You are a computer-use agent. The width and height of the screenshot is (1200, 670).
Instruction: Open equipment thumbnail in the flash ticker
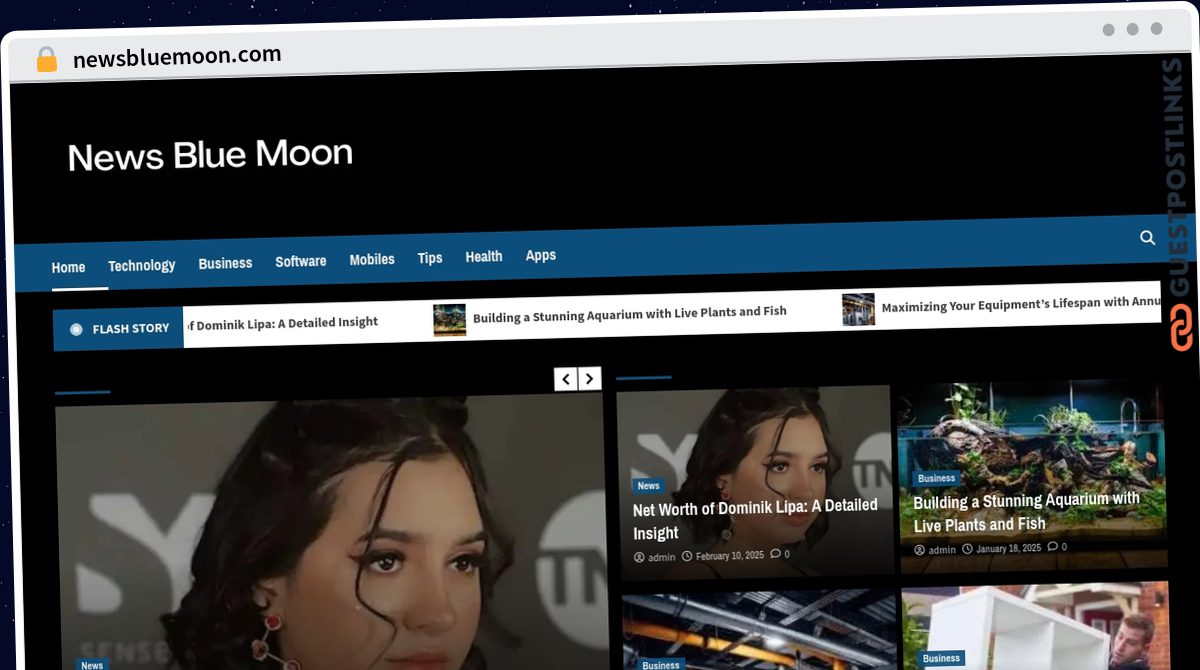pyautogui.click(x=858, y=309)
